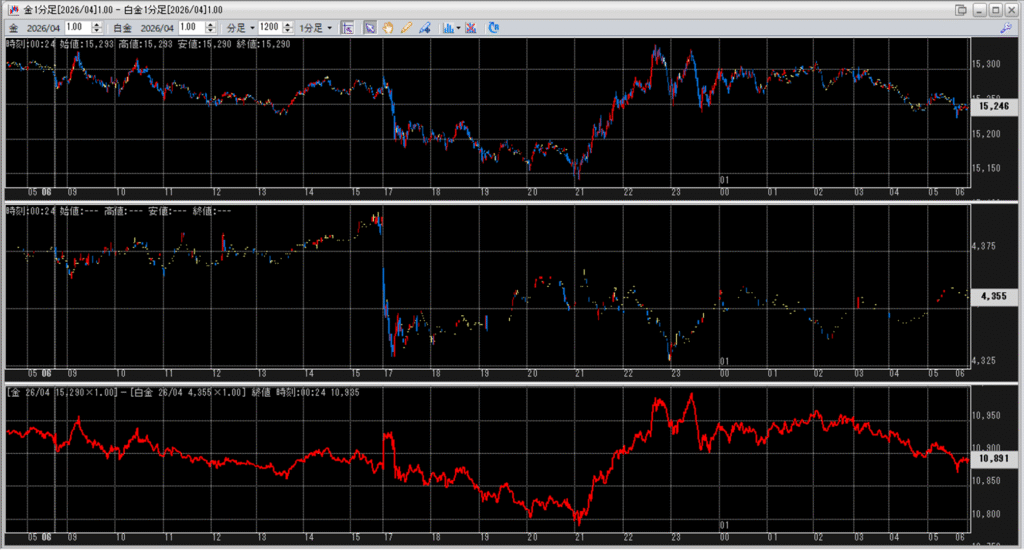Toggle the crosshair cursor tool
Image resolution: width=1024 pixels, height=550 pixels.
[346, 28]
